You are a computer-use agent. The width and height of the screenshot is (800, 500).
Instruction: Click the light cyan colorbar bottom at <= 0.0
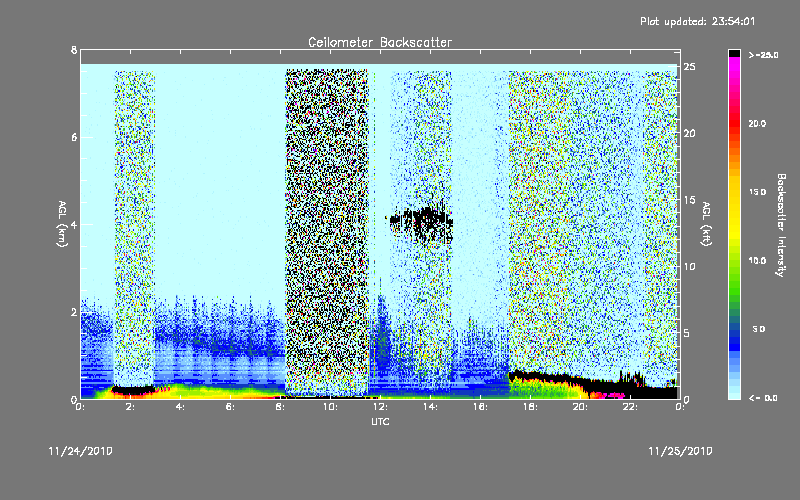point(734,394)
